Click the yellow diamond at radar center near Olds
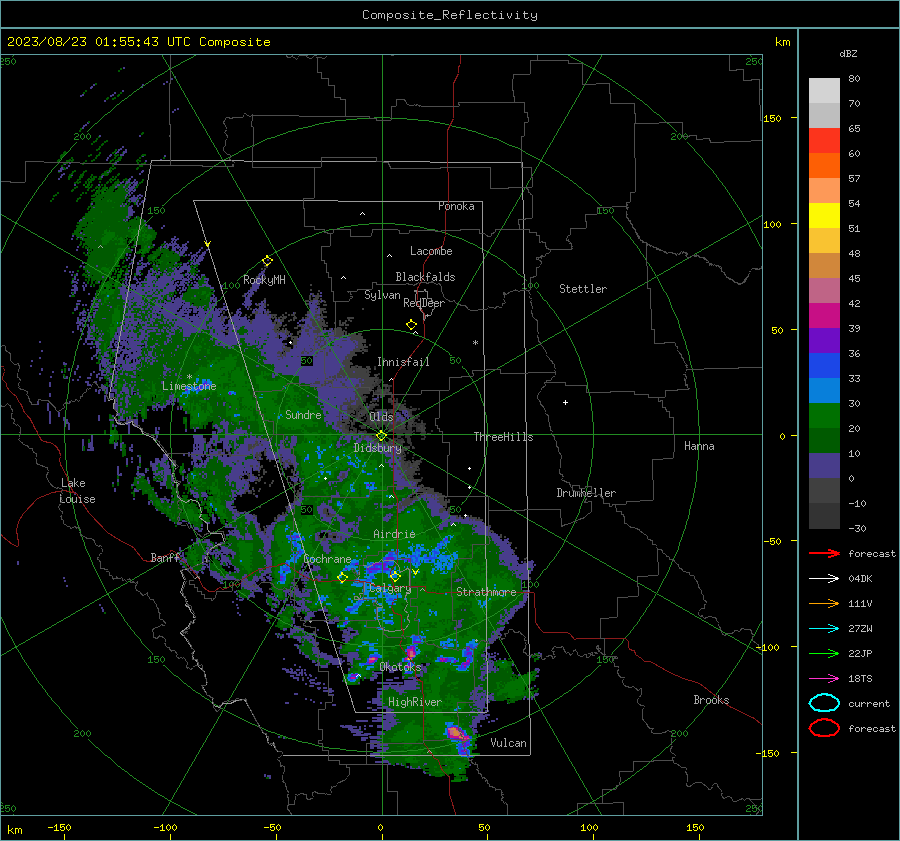 pyautogui.click(x=382, y=436)
